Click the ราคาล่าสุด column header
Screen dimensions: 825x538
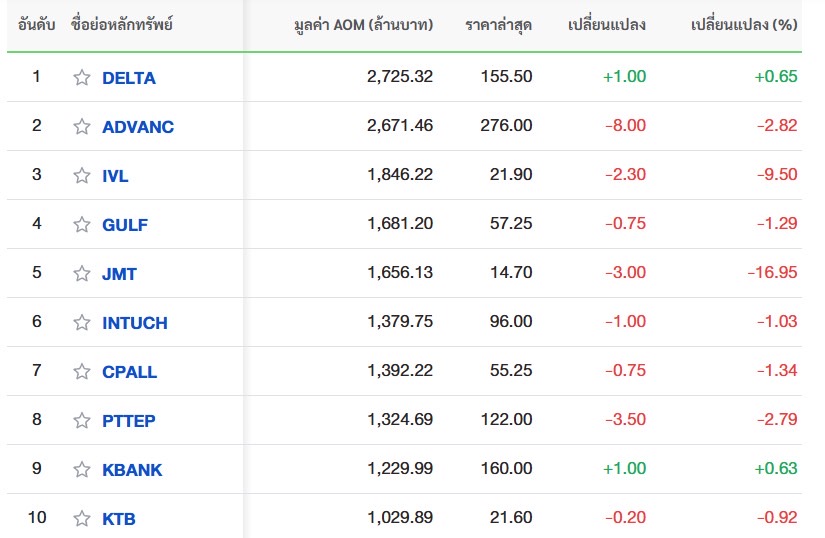coord(498,24)
